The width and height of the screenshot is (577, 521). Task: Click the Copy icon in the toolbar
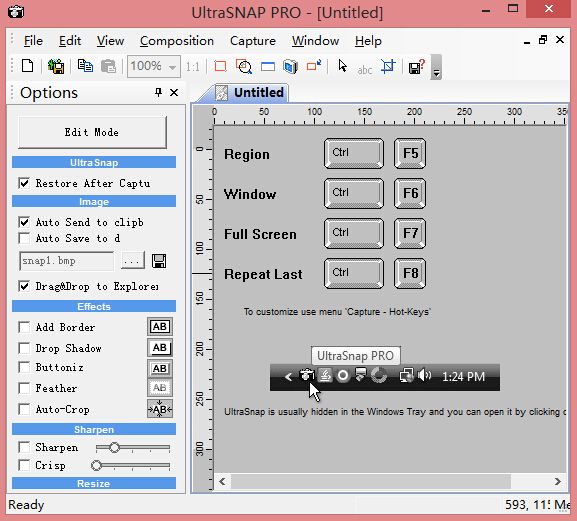point(85,66)
